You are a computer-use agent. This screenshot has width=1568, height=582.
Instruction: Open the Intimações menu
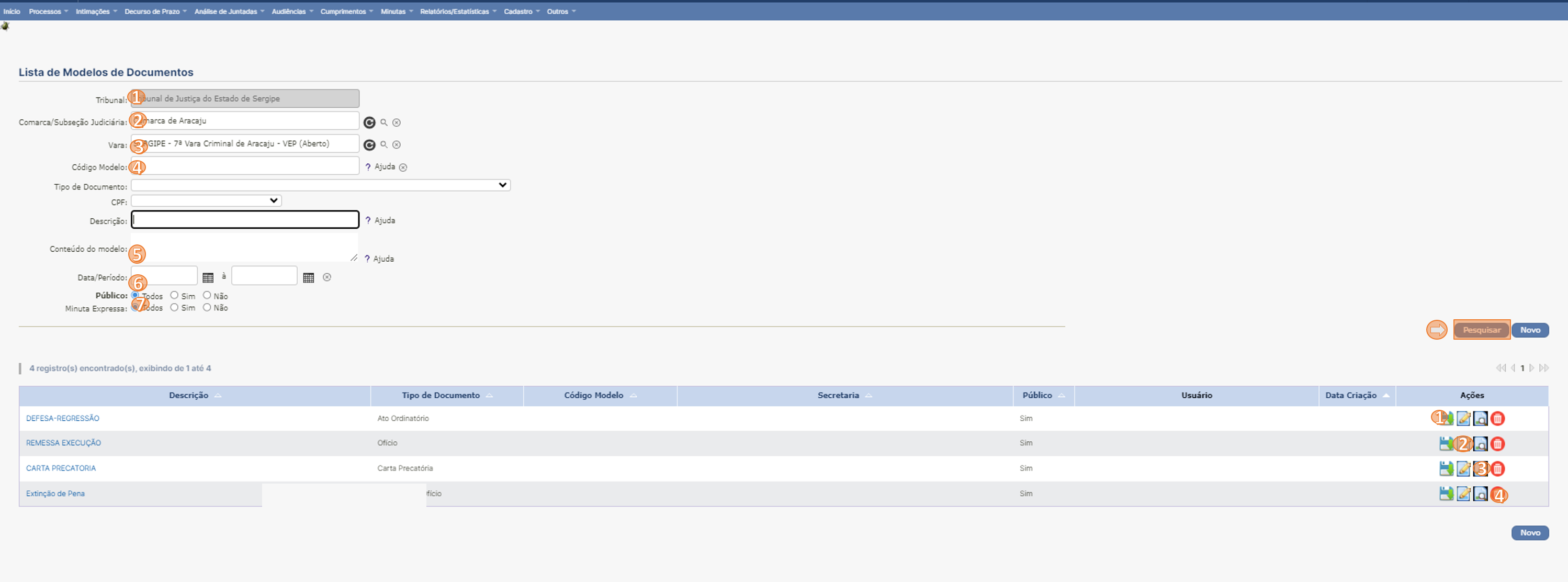tap(96, 12)
